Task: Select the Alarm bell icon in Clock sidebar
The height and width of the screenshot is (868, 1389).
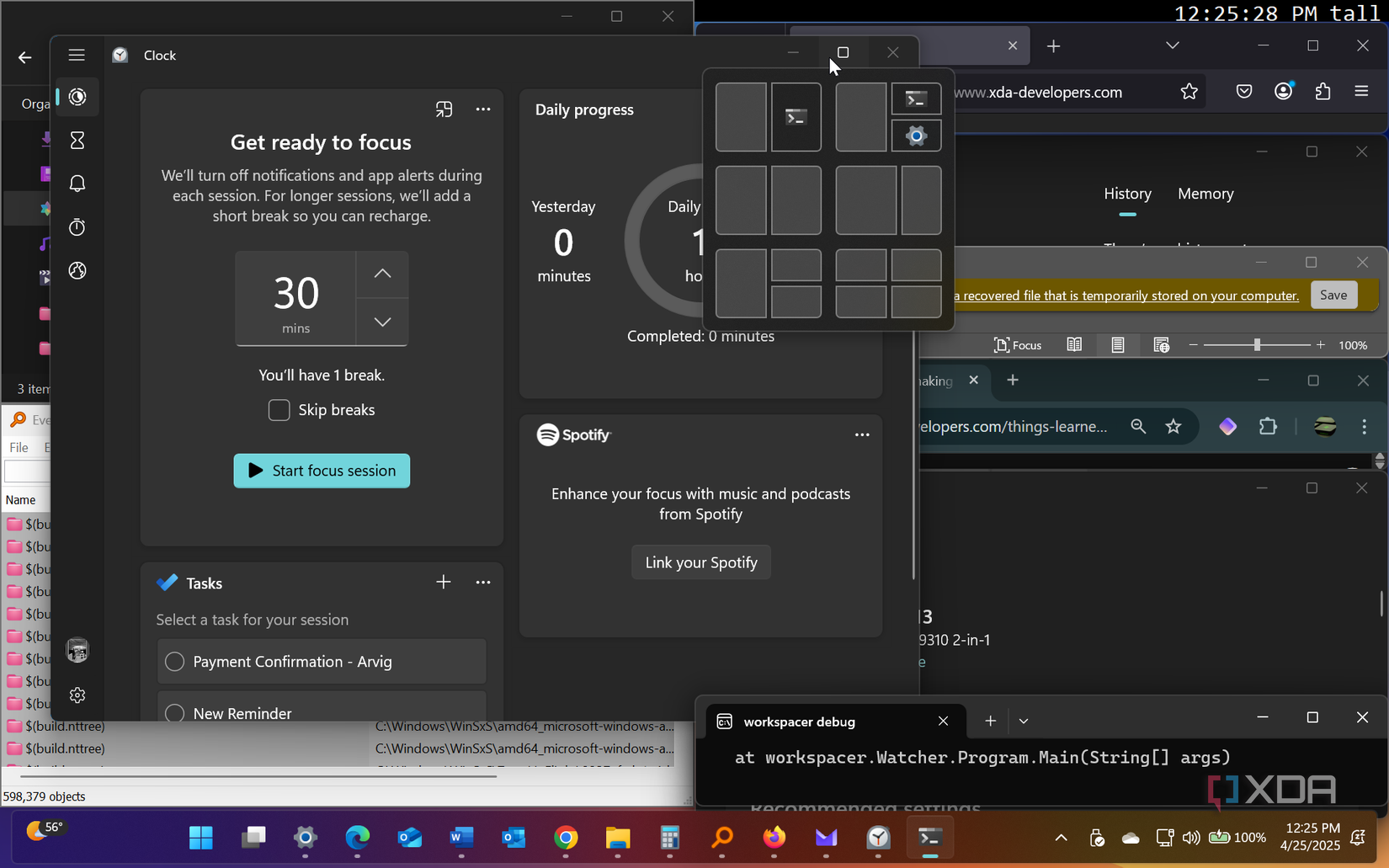Action: (x=77, y=183)
